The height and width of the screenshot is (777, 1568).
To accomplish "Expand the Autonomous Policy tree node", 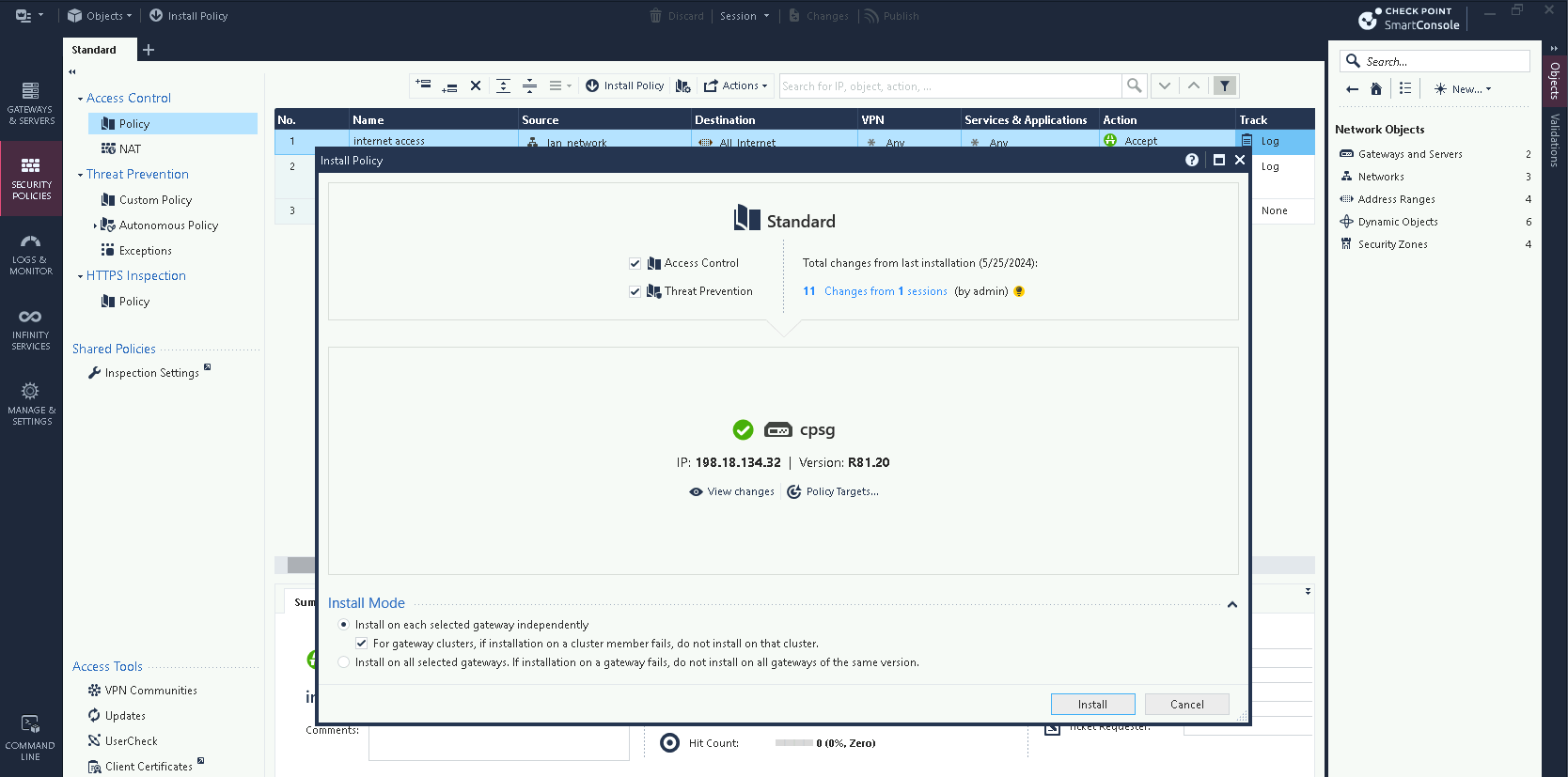I will (95, 225).
